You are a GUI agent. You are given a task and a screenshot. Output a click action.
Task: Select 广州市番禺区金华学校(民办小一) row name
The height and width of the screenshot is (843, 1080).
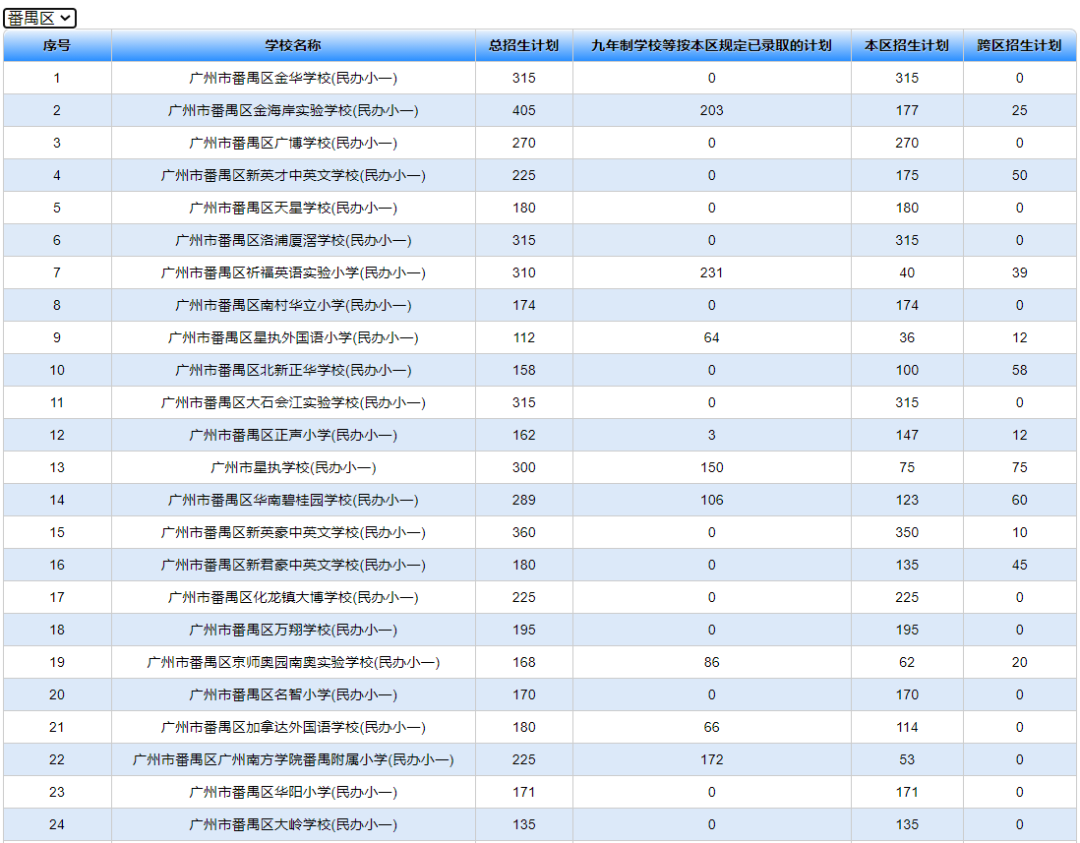click(x=293, y=79)
